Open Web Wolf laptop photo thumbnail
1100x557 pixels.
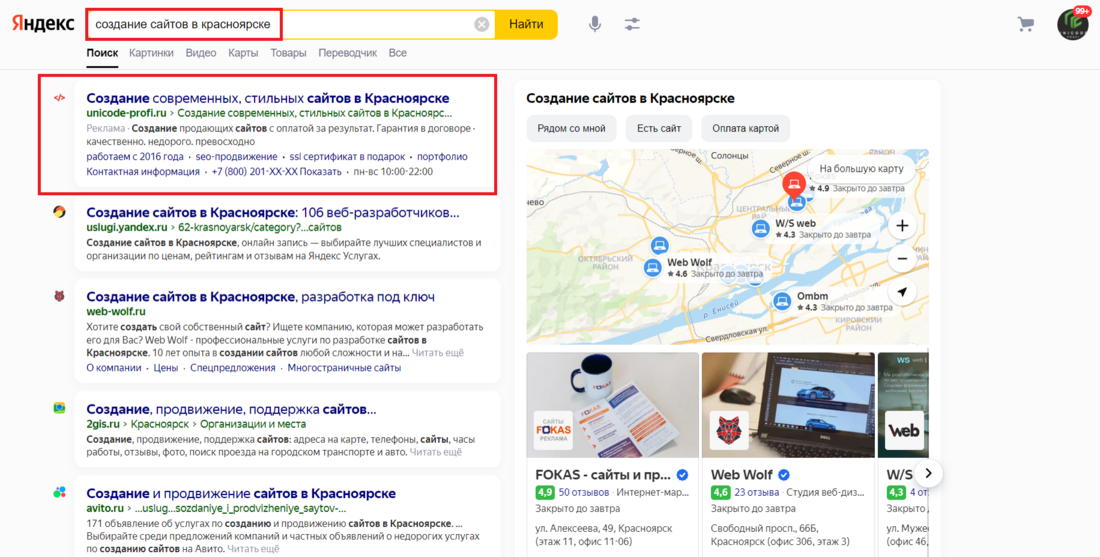point(788,405)
